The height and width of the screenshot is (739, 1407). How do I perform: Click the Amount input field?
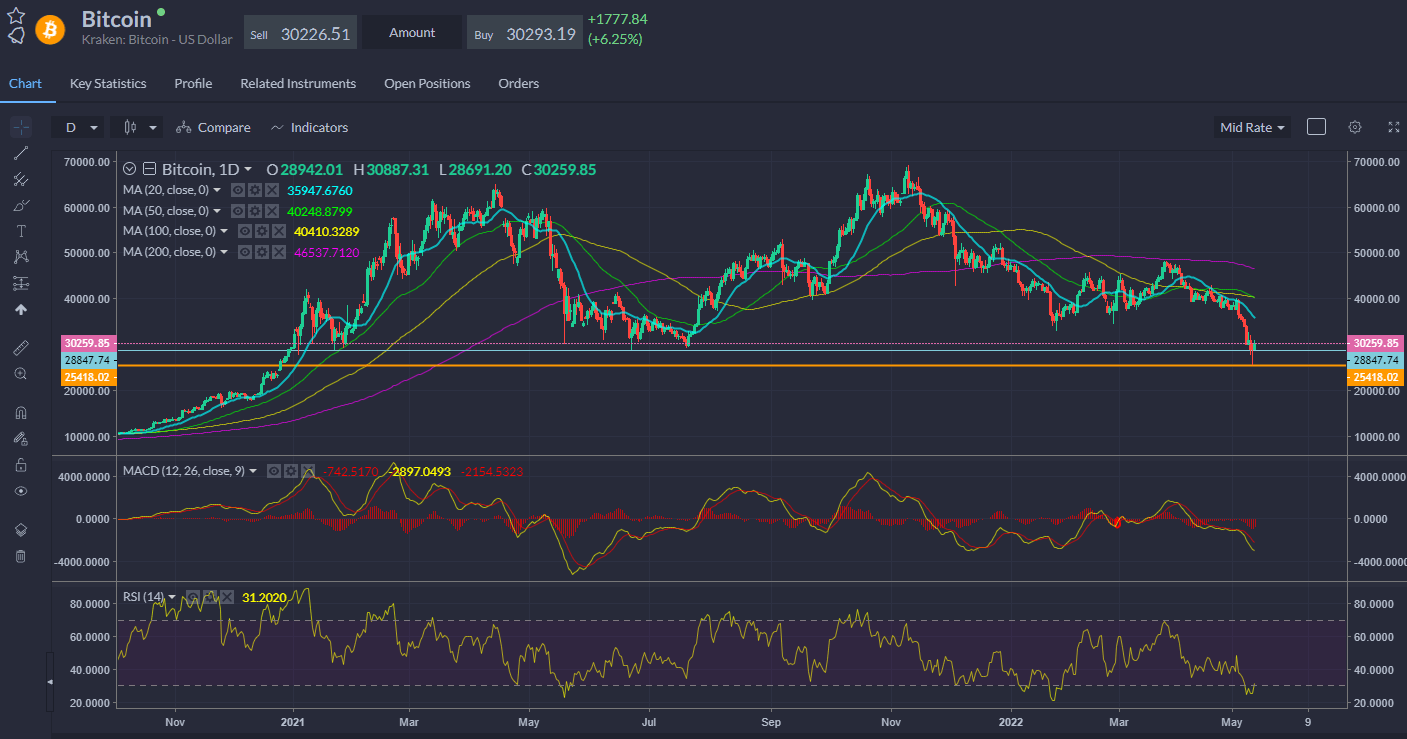coord(412,33)
